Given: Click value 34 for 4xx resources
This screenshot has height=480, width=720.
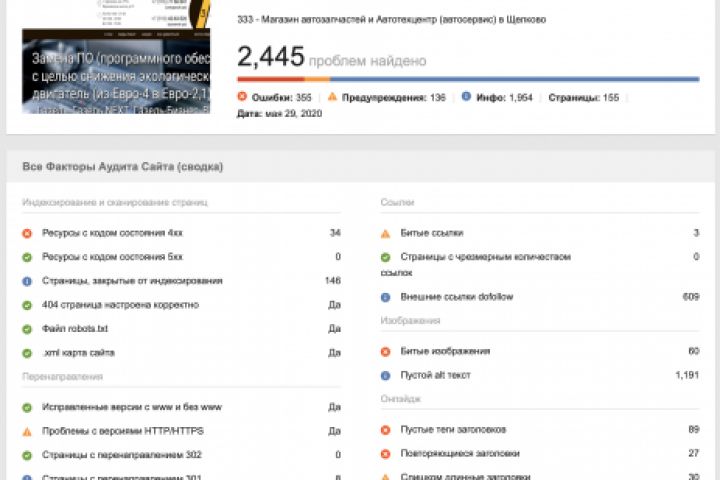Looking at the screenshot, I should 335,233.
